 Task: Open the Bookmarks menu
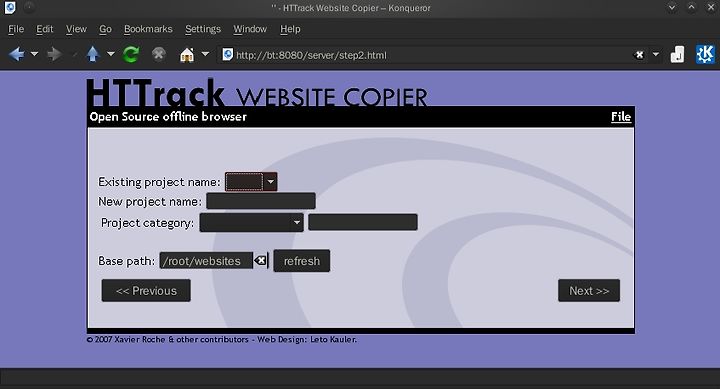(x=148, y=29)
